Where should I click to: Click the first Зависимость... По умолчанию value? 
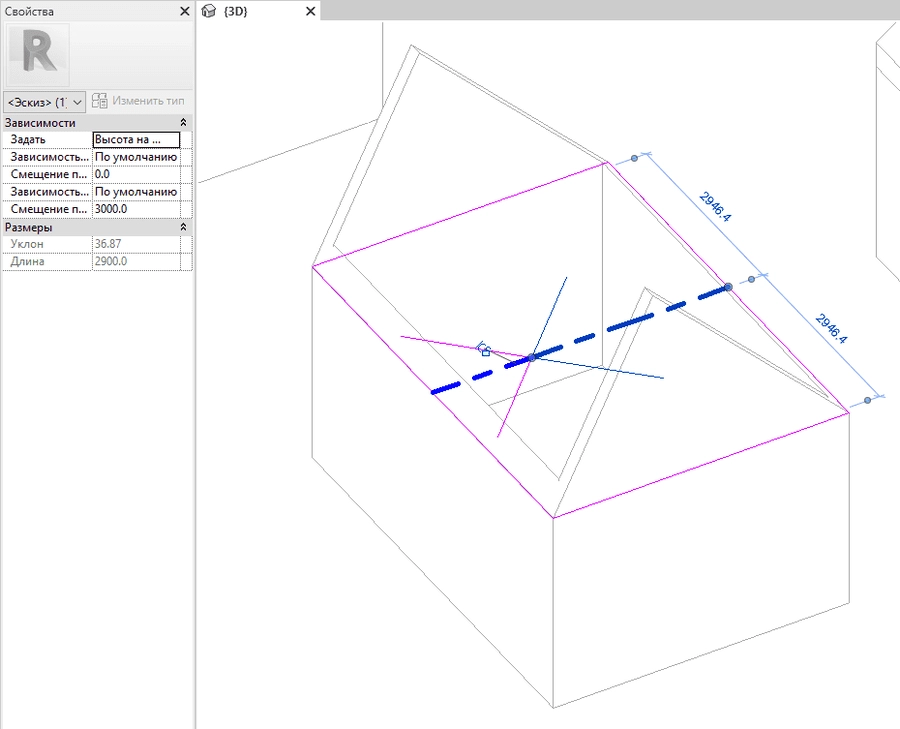tap(137, 157)
